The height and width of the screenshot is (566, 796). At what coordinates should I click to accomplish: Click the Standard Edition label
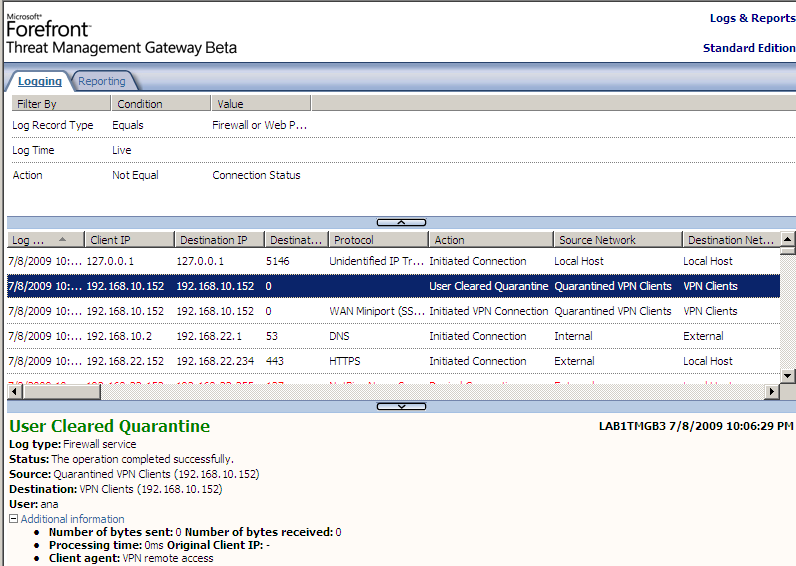pyautogui.click(x=749, y=48)
